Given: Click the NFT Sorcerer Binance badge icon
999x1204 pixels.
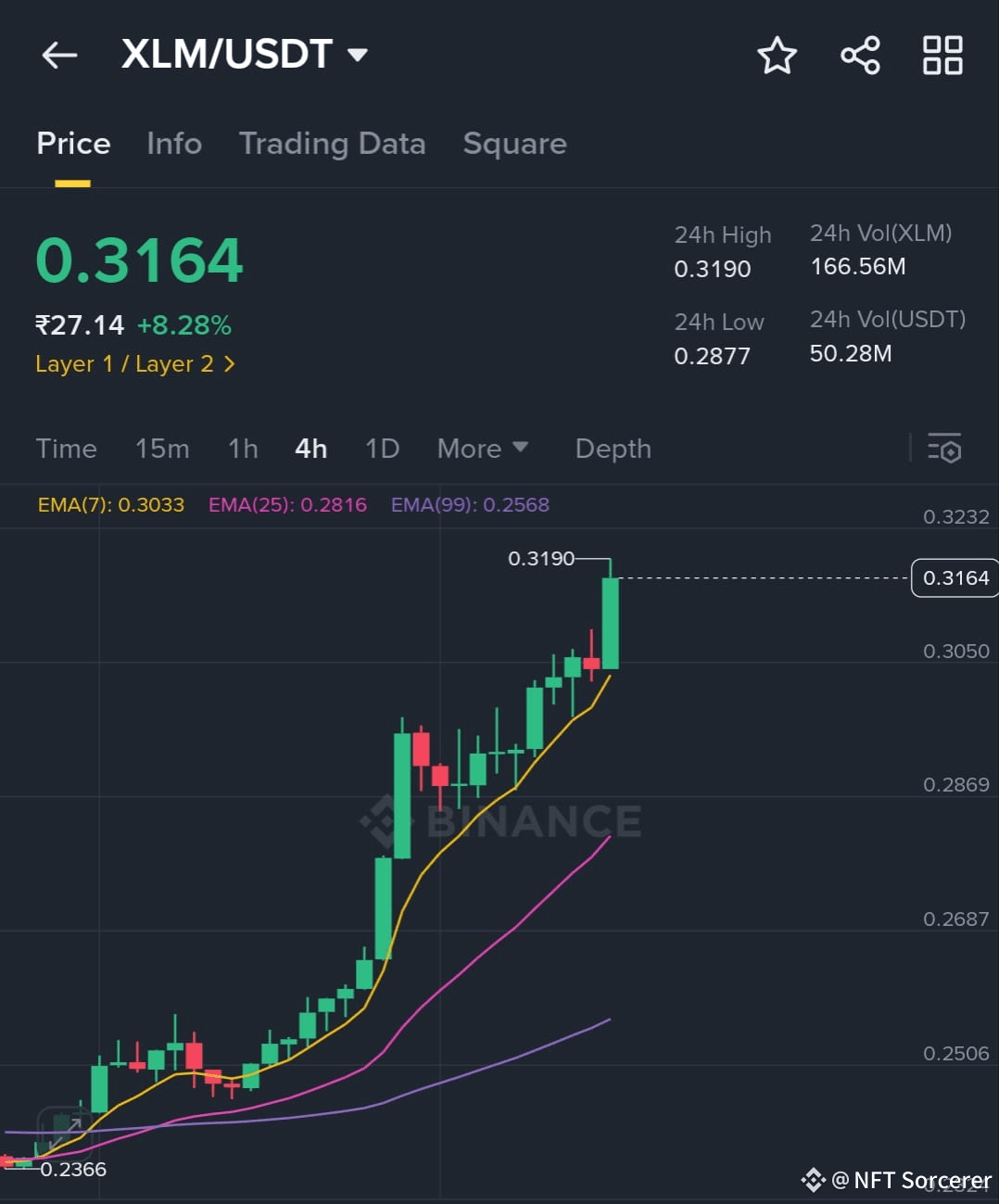Looking at the screenshot, I should pyautogui.click(x=813, y=1180).
